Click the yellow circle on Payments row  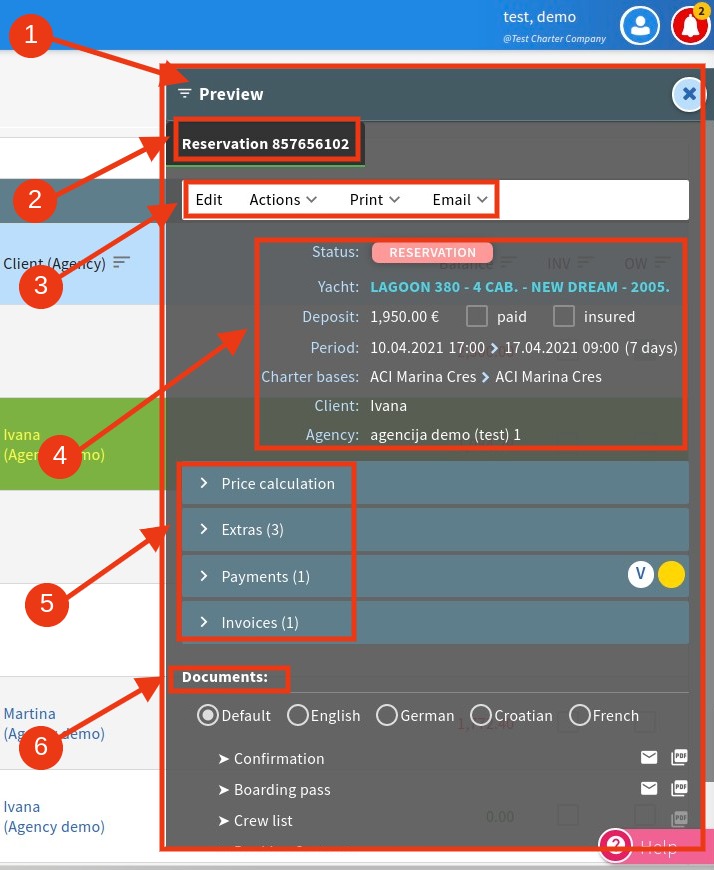[671, 574]
